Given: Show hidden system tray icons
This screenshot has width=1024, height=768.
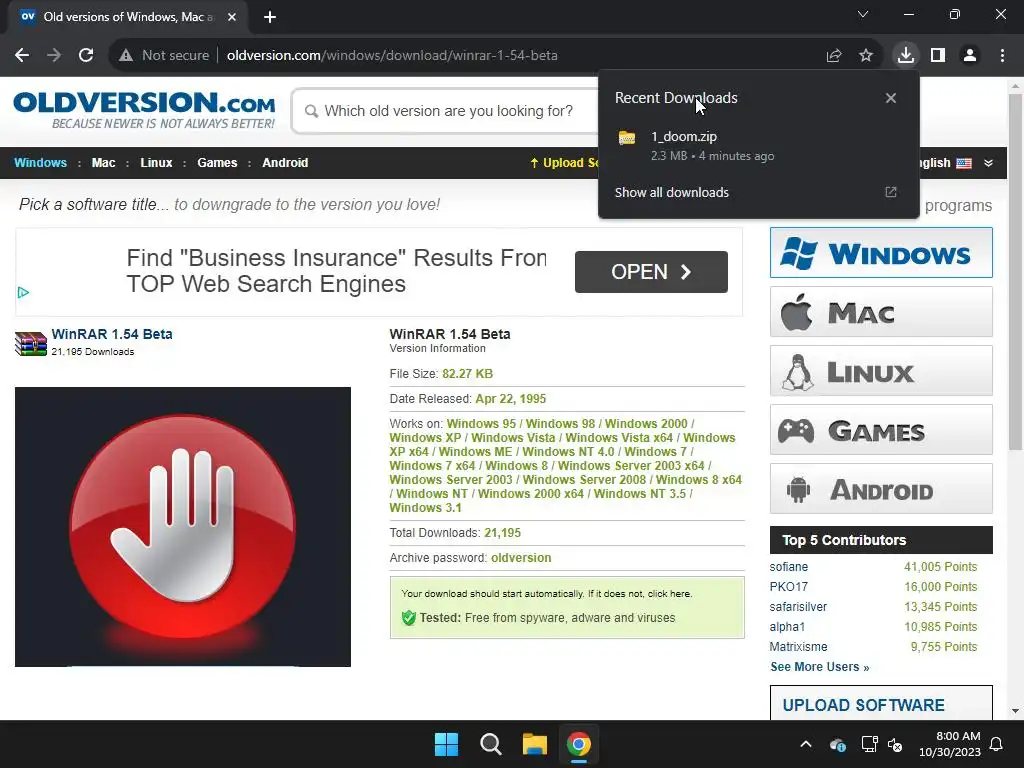Looking at the screenshot, I should tap(806, 744).
